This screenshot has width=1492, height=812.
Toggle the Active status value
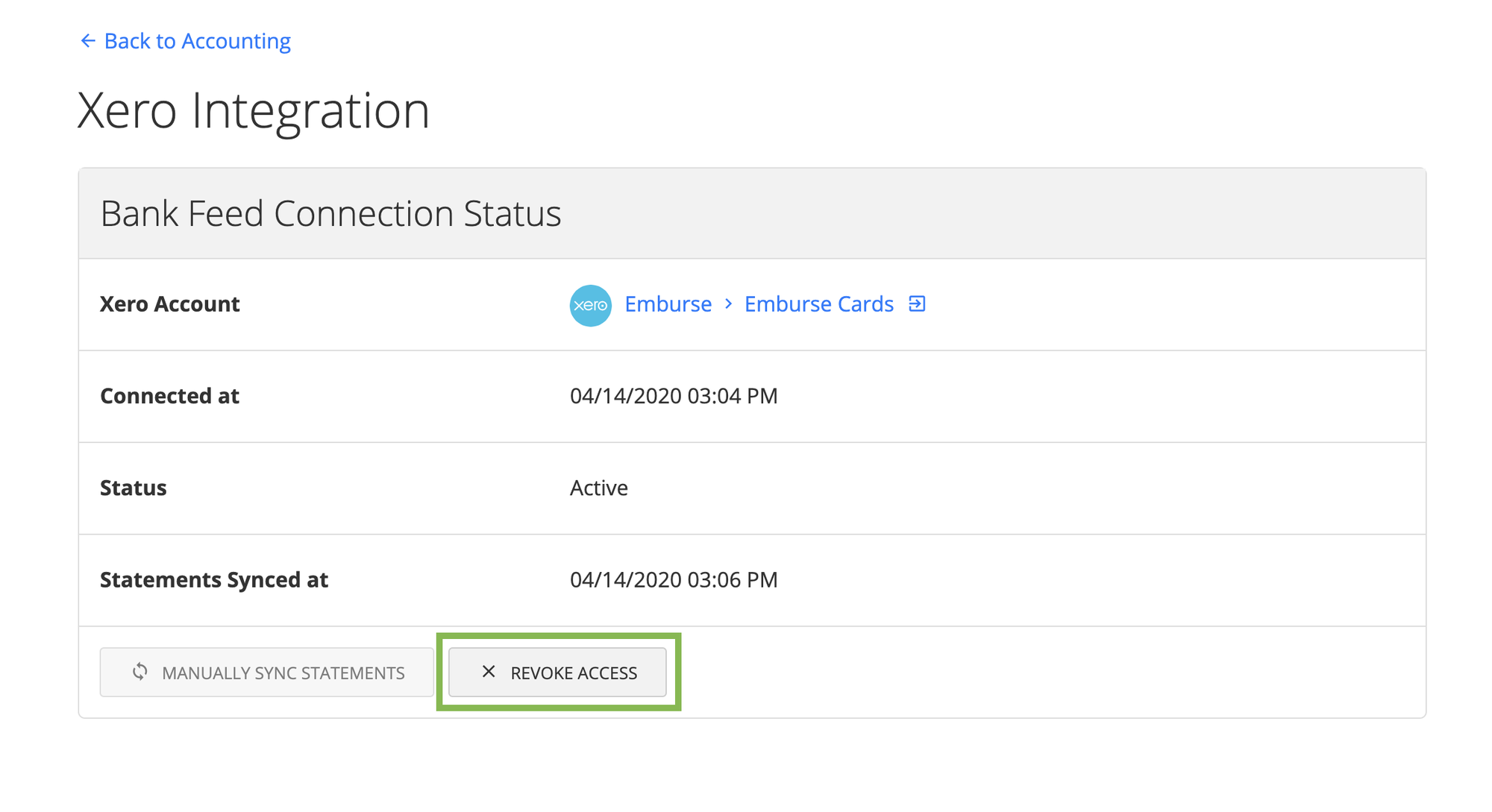click(x=598, y=488)
